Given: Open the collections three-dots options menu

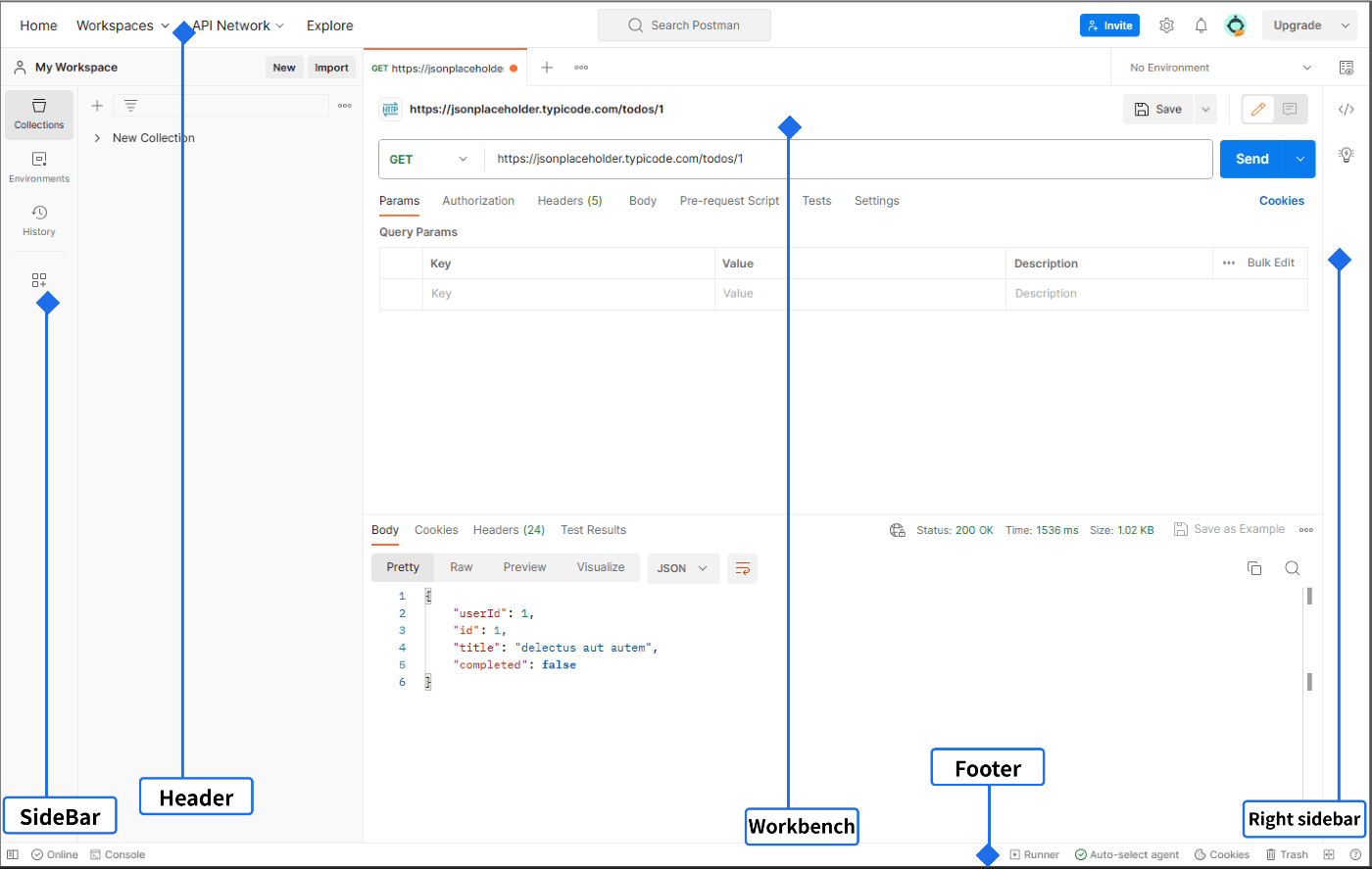Looking at the screenshot, I should (x=345, y=106).
